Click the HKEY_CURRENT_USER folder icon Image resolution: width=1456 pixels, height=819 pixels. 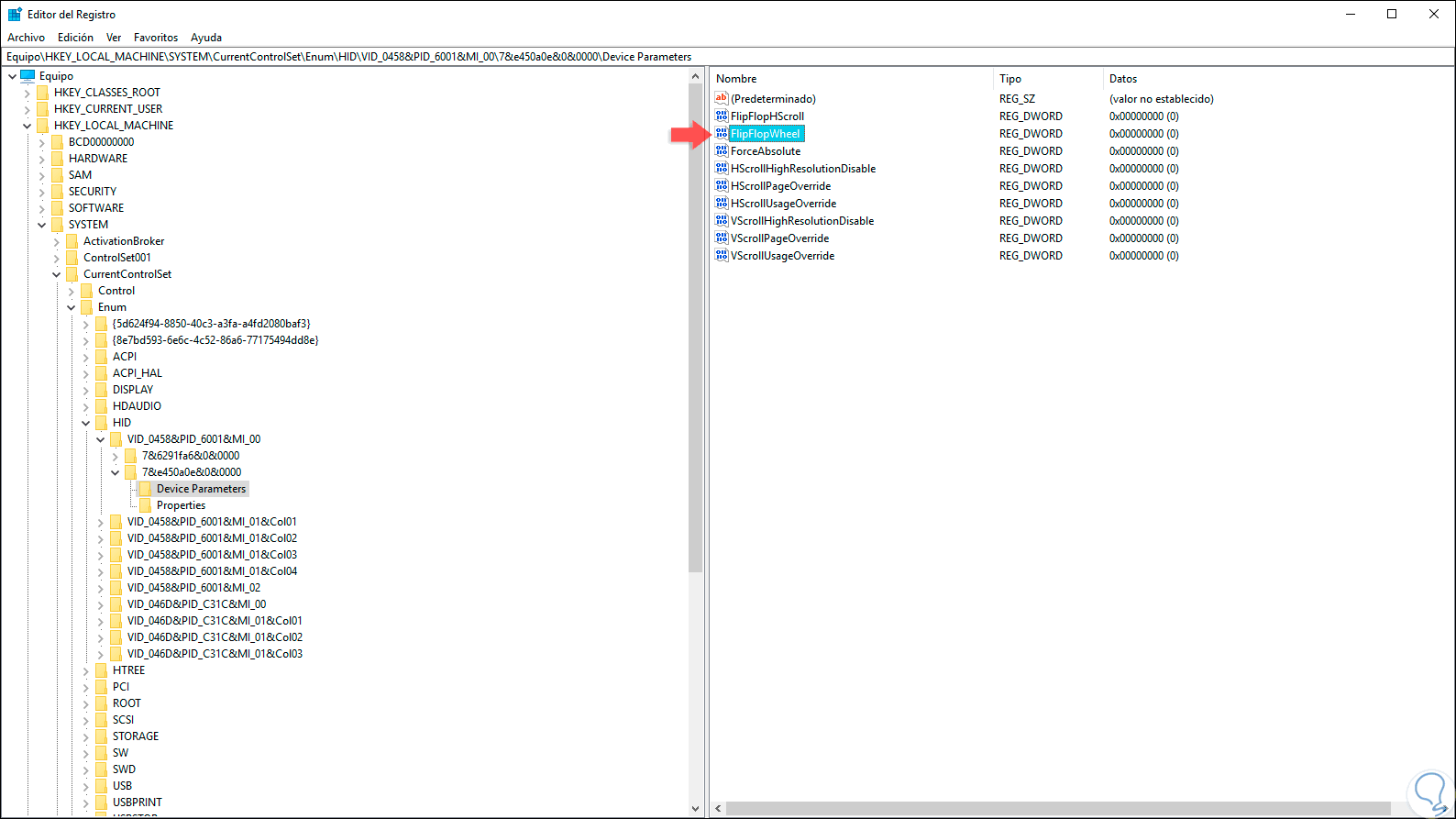(42, 109)
